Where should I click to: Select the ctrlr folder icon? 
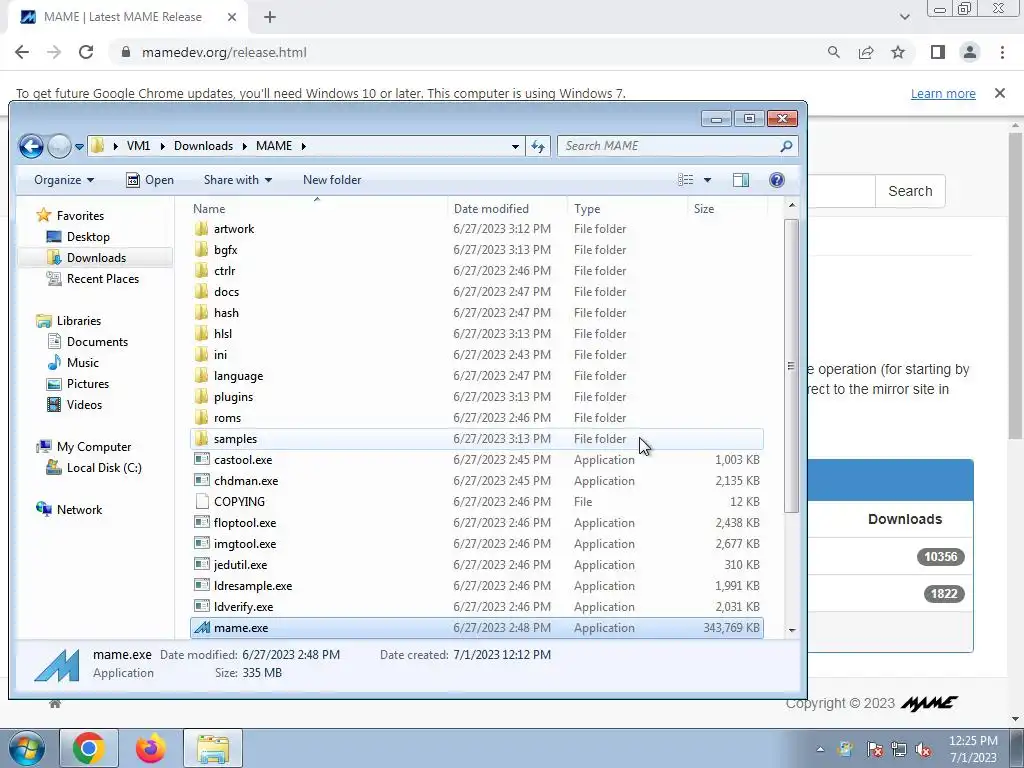(202, 271)
